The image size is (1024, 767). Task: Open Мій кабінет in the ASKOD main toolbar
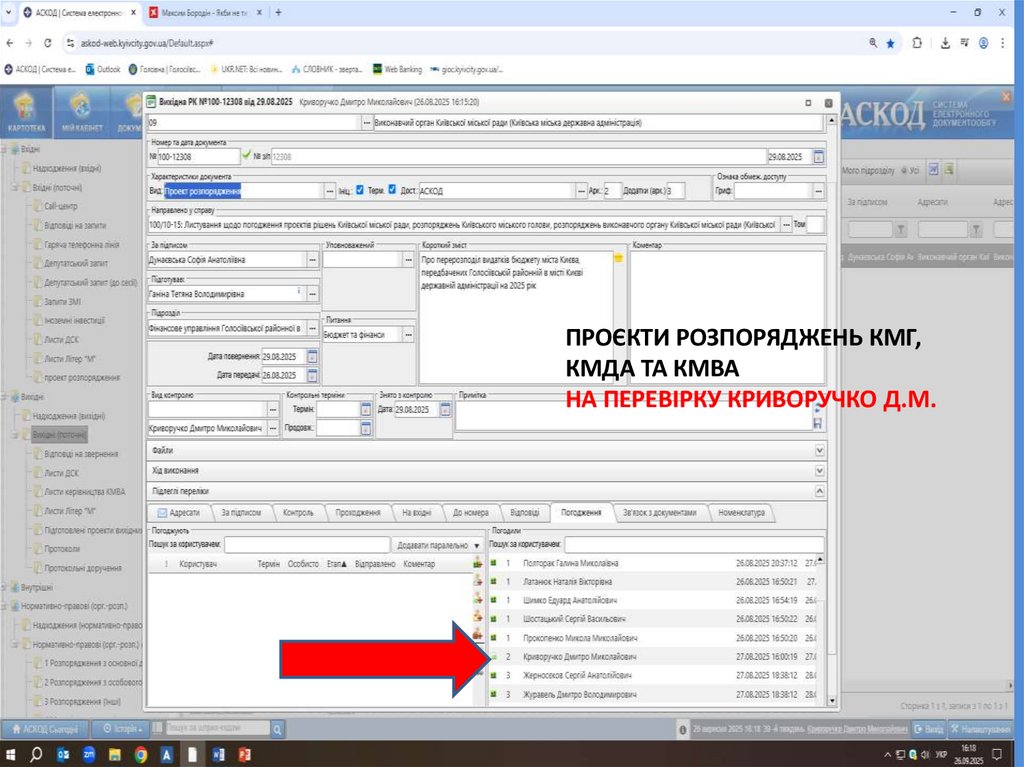(x=82, y=112)
